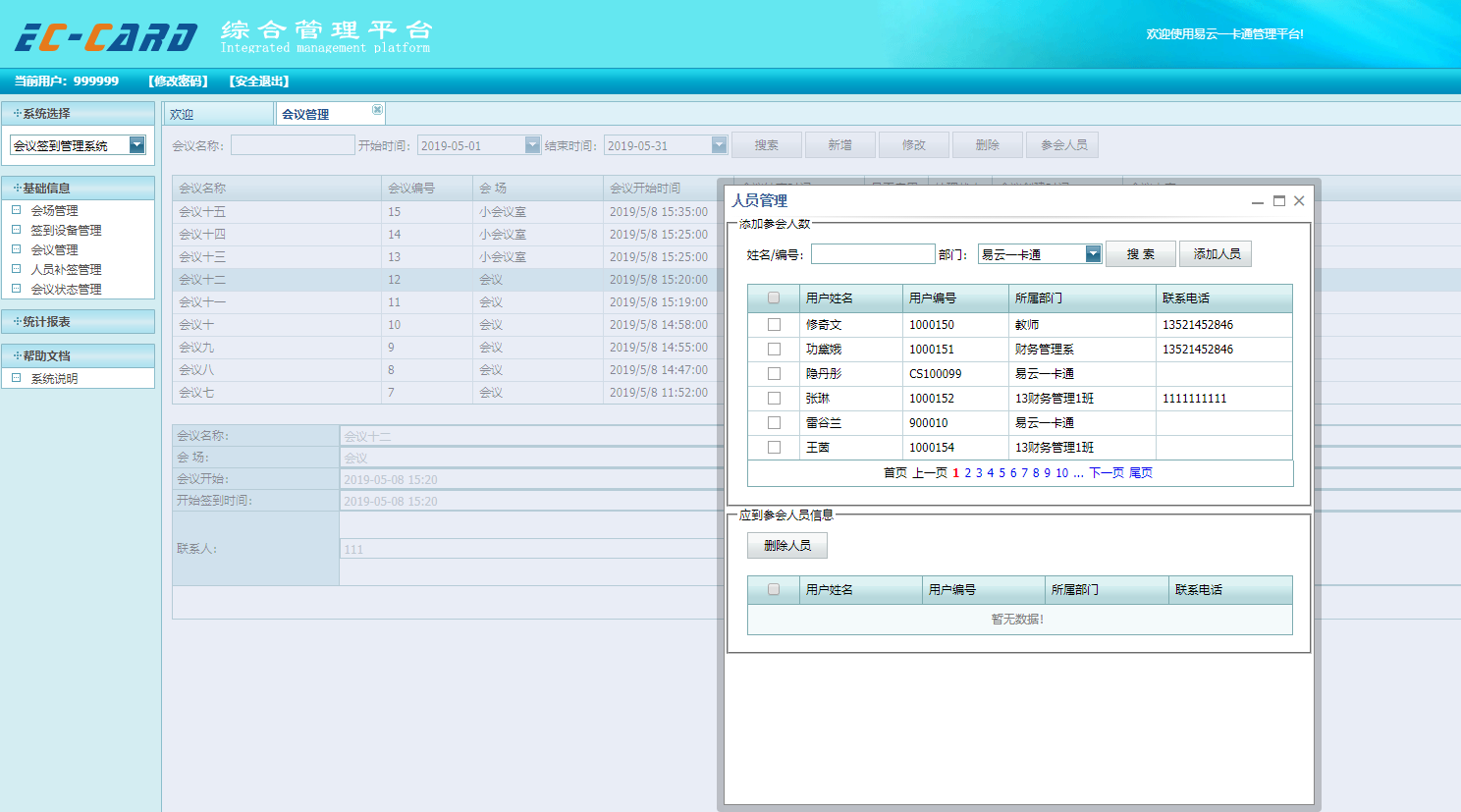Check the box for 修奇文
Viewport: 1461px width, 812px height.
[x=774, y=324]
